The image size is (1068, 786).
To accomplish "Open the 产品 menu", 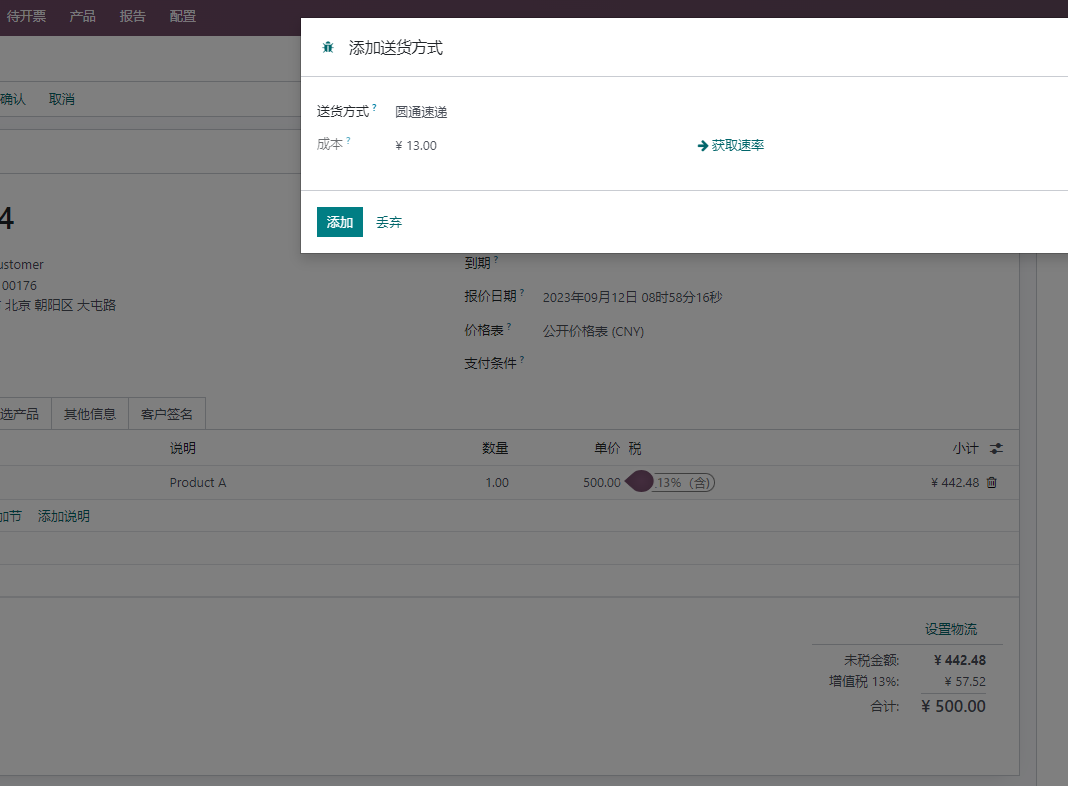I will tap(82, 16).
